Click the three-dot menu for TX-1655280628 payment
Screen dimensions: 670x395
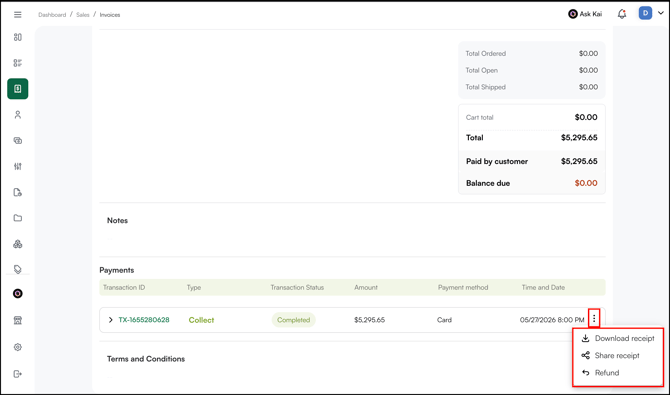tap(594, 318)
